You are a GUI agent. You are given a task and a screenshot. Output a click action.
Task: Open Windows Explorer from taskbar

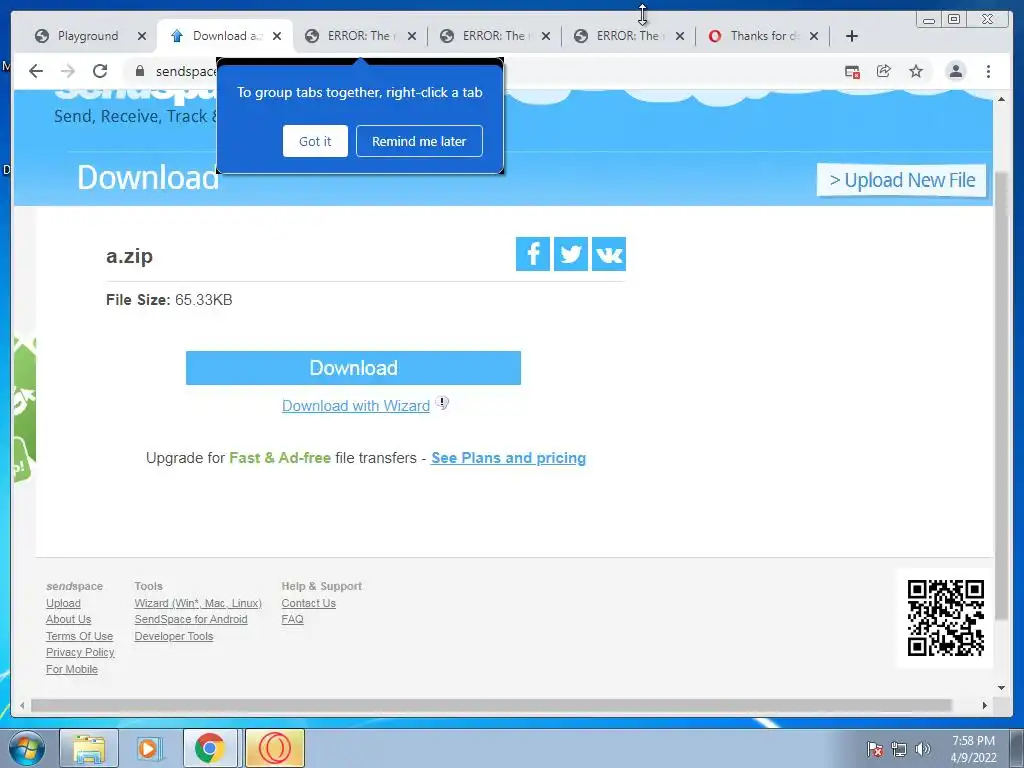pos(89,748)
